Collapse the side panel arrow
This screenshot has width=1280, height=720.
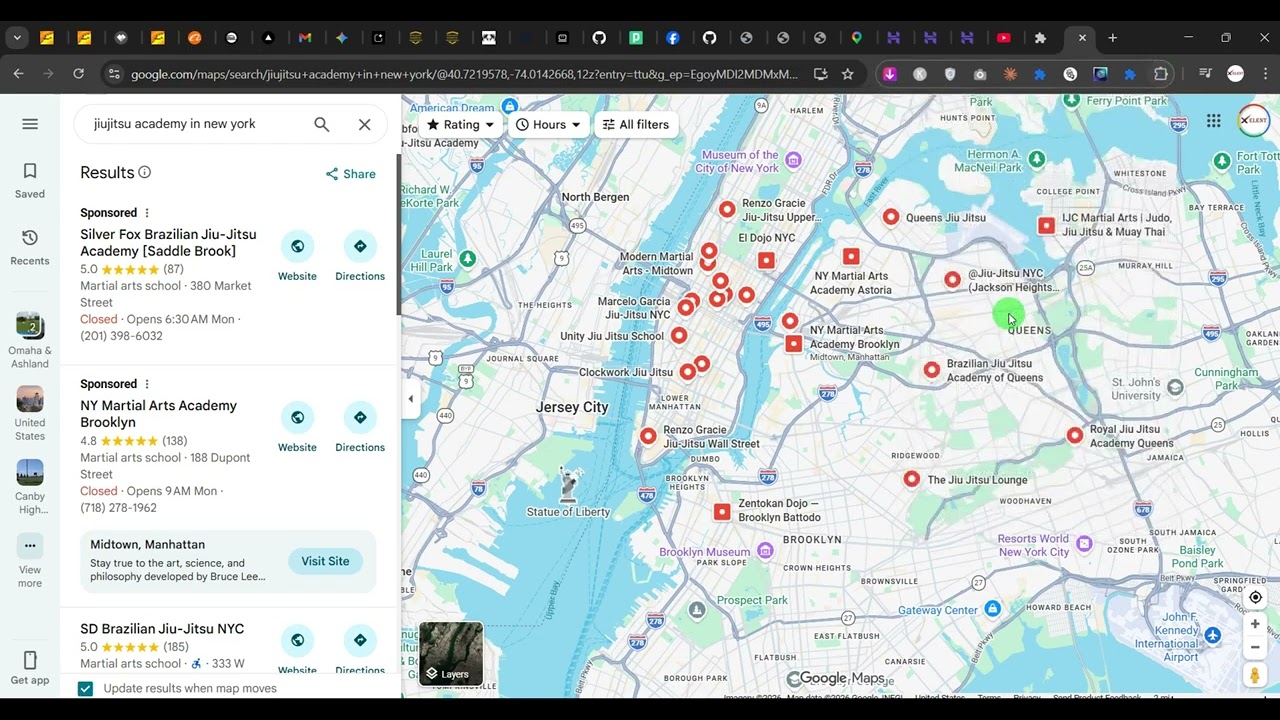point(410,399)
